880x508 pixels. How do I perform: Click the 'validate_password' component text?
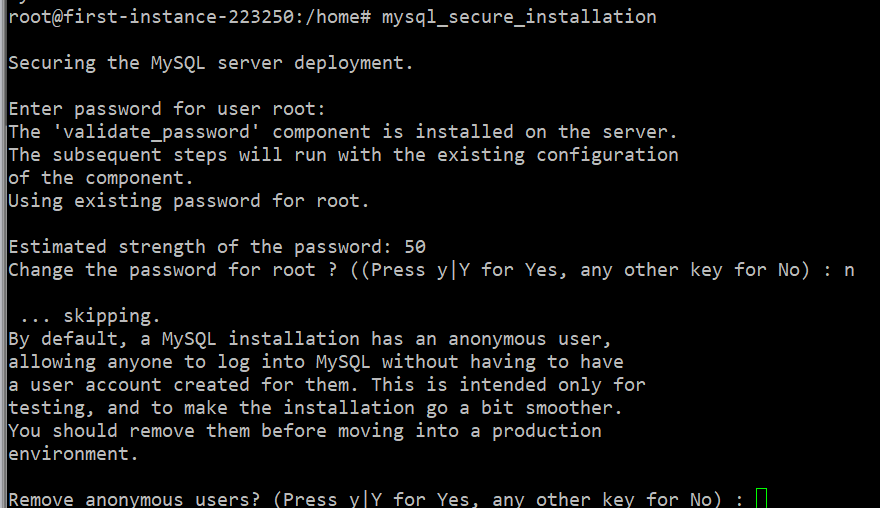pyautogui.click(x=156, y=132)
